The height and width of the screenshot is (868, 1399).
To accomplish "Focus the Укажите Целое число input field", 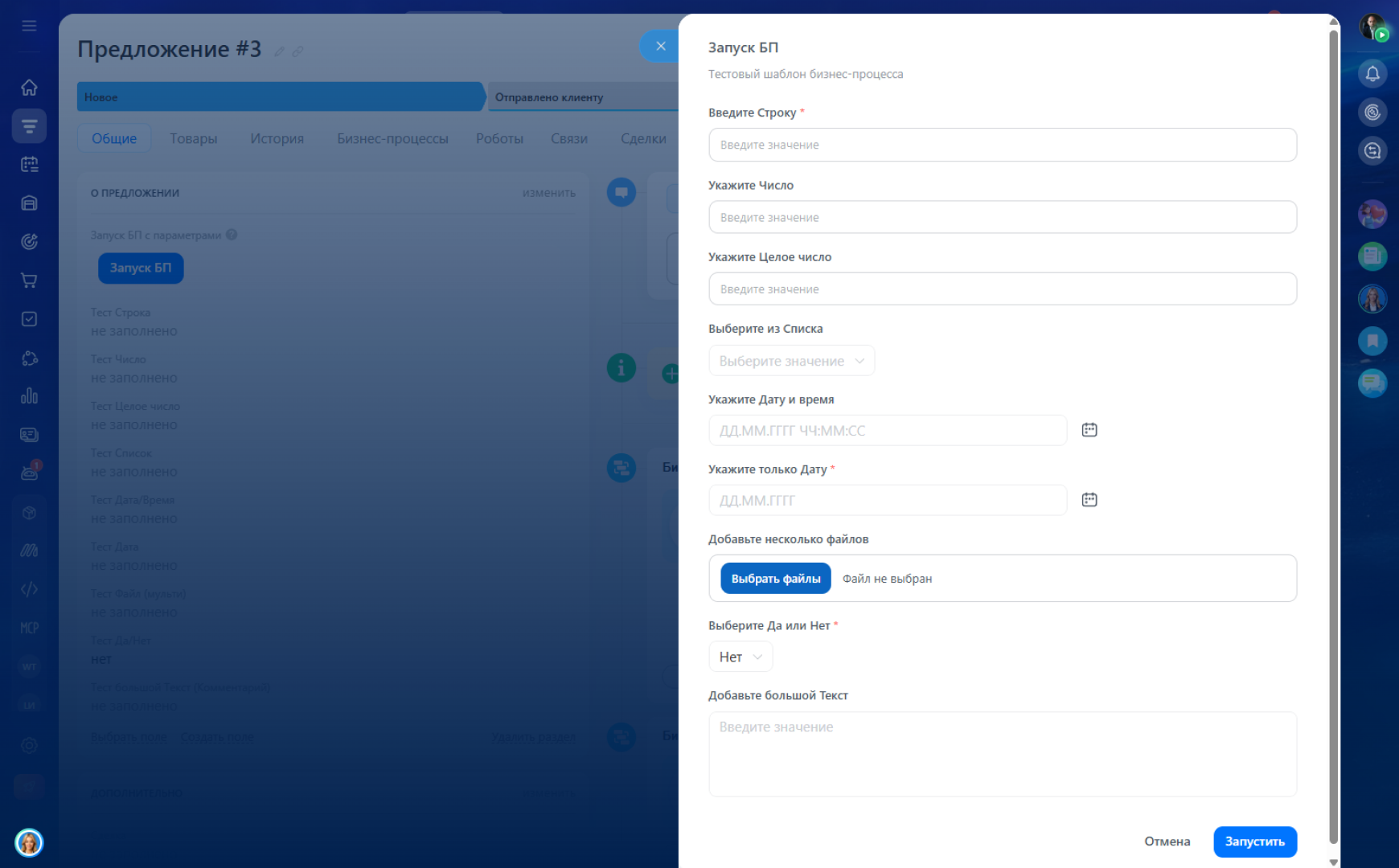I will 1003,289.
